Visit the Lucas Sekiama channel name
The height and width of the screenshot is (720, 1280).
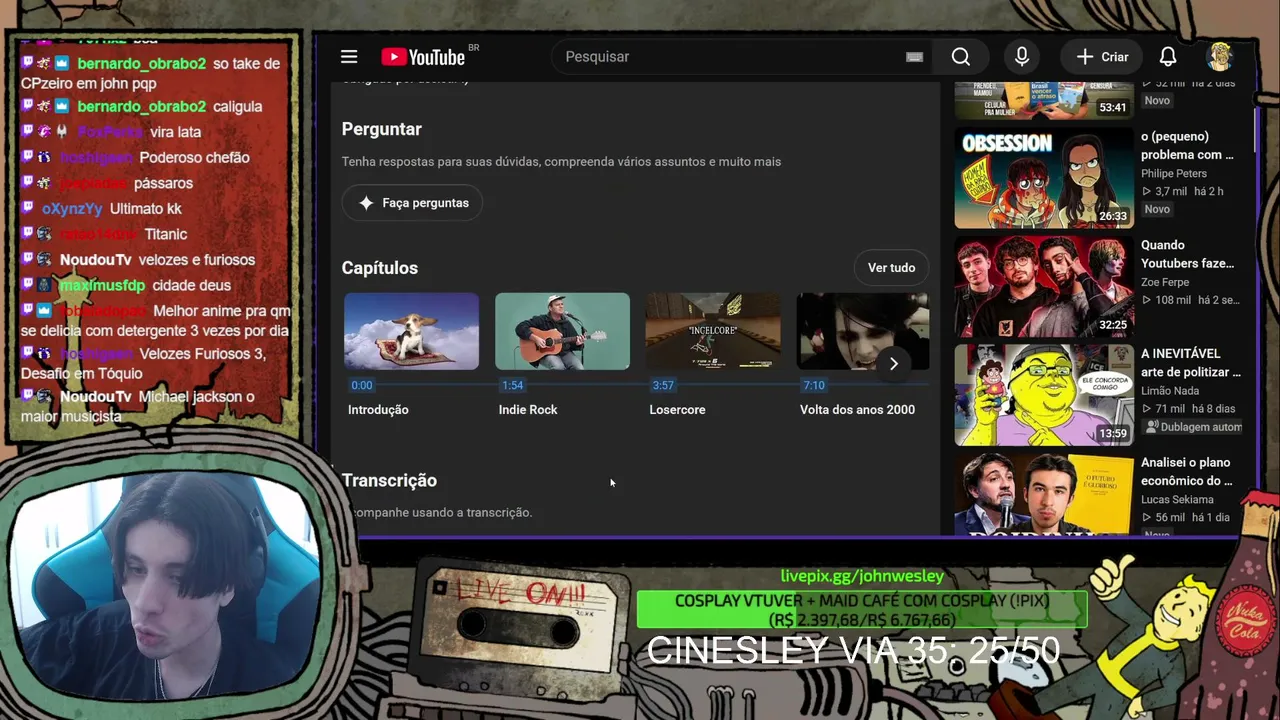[x=1177, y=500]
